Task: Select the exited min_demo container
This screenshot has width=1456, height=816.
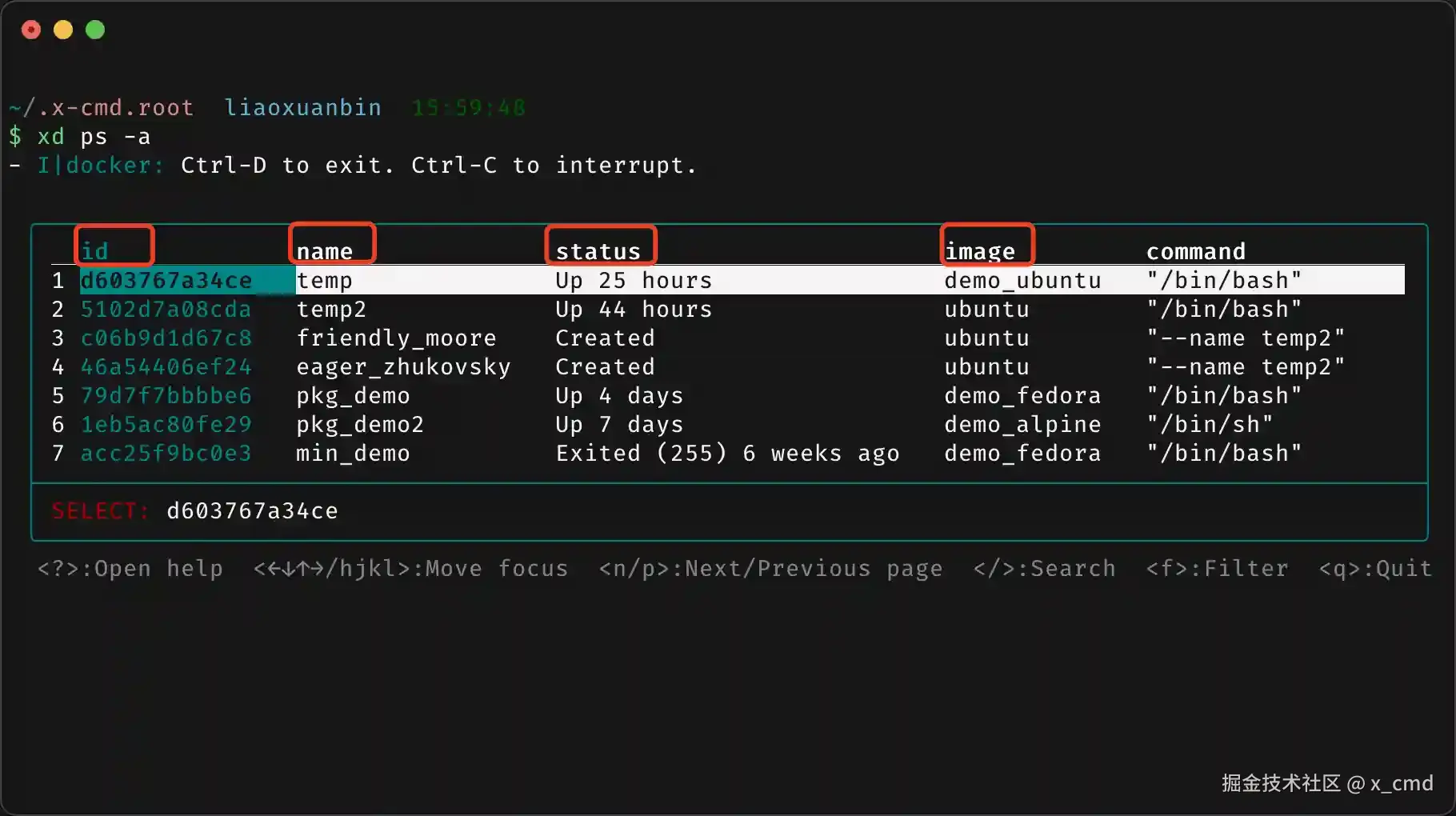Action: (352, 453)
